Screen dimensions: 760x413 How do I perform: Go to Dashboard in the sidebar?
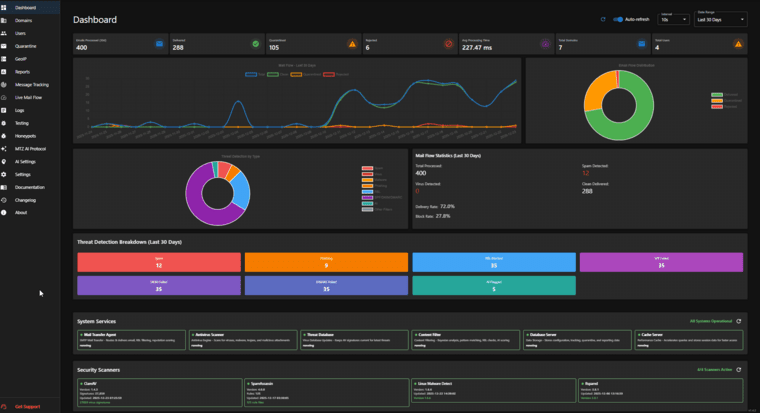click(30, 8)
